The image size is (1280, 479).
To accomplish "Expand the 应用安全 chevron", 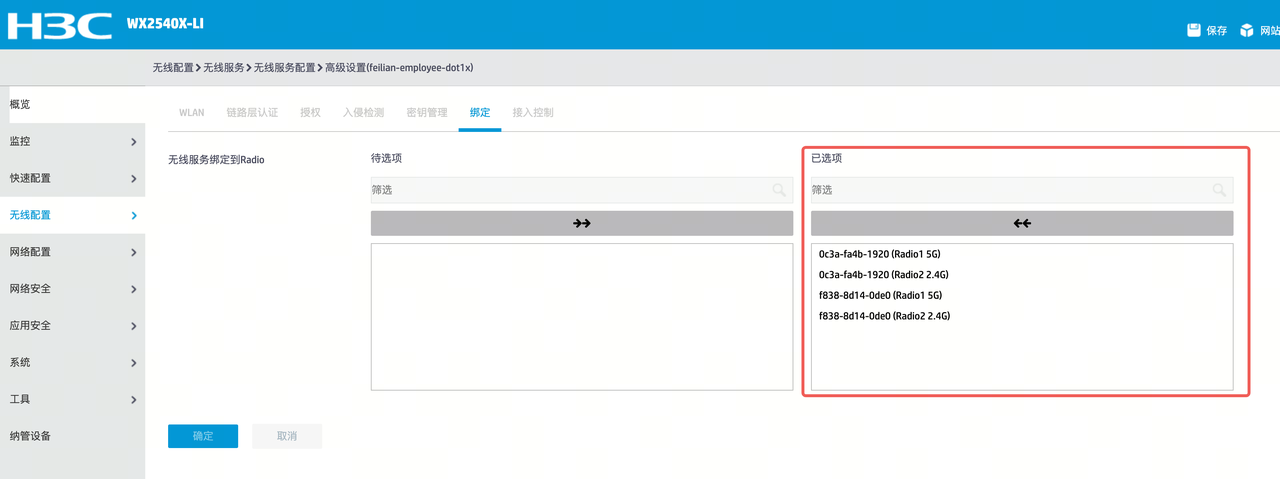I will [x=134, y=326].
